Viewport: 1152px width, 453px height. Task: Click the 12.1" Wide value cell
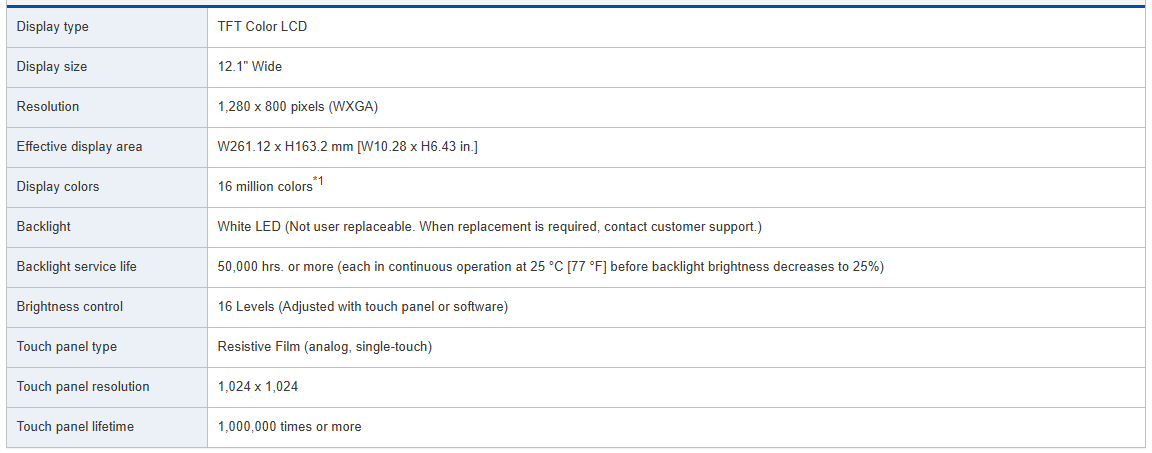[x=249, y=67]
